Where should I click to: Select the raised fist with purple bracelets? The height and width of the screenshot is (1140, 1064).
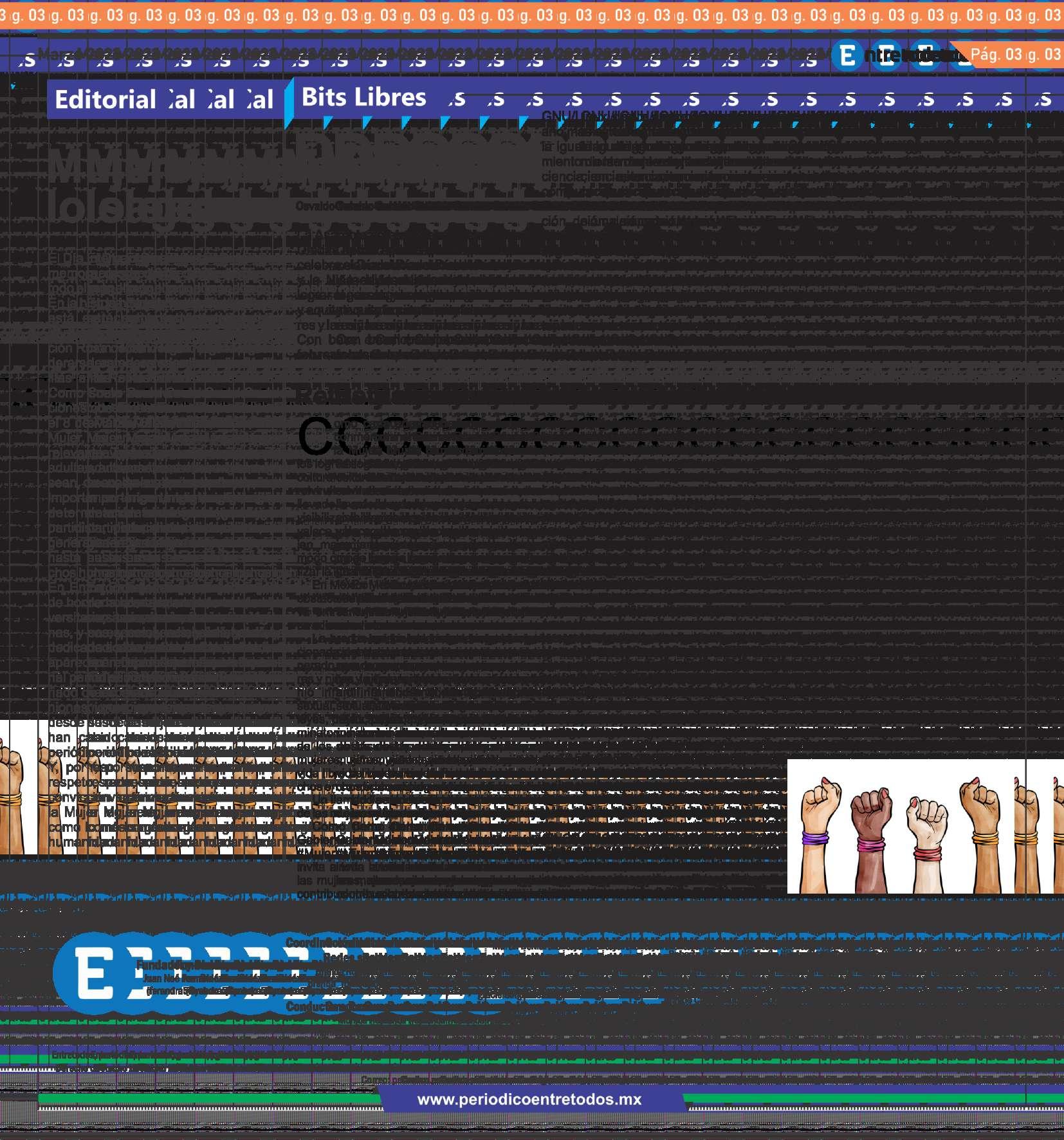tap(819, 834)
